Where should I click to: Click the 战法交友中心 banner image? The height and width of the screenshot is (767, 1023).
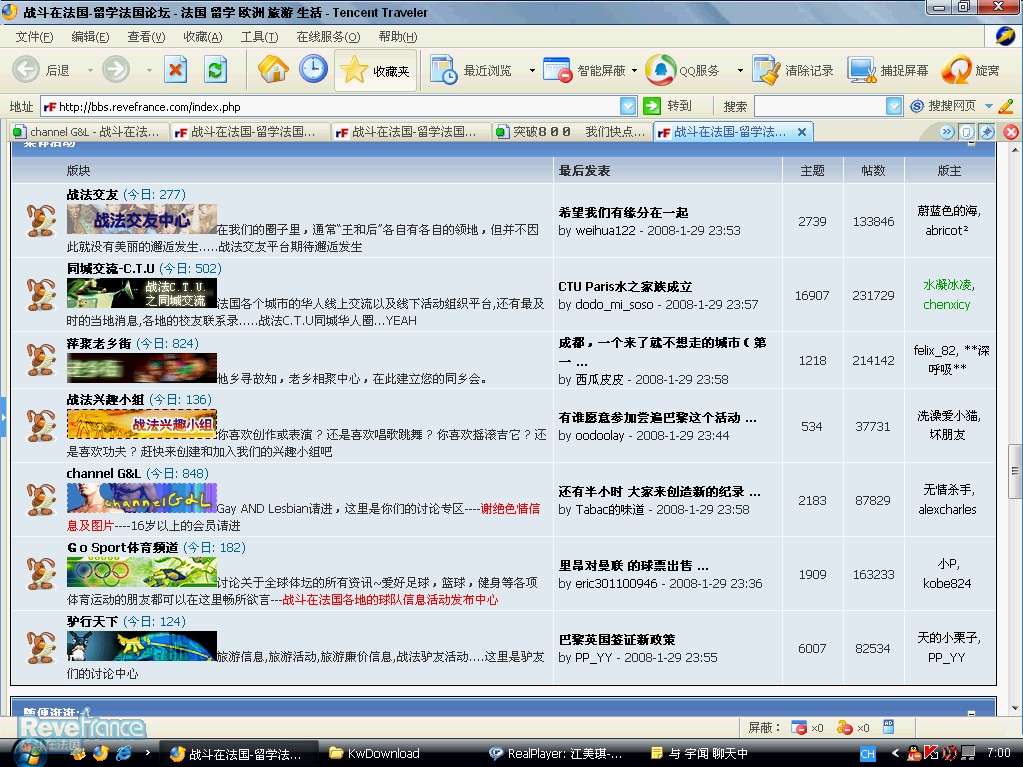[142, 219]
